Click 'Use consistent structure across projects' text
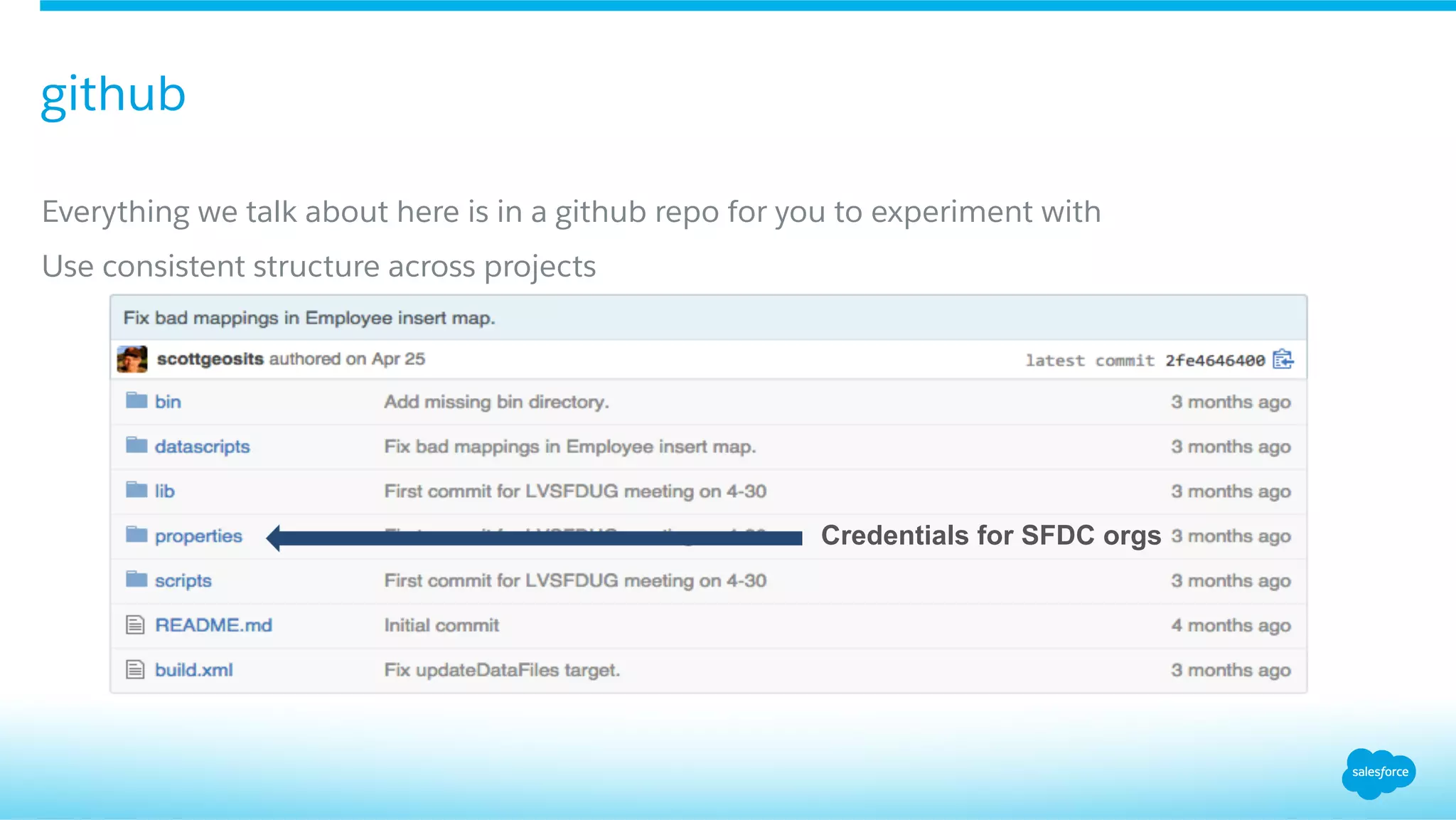 click(x=318, y=267)
